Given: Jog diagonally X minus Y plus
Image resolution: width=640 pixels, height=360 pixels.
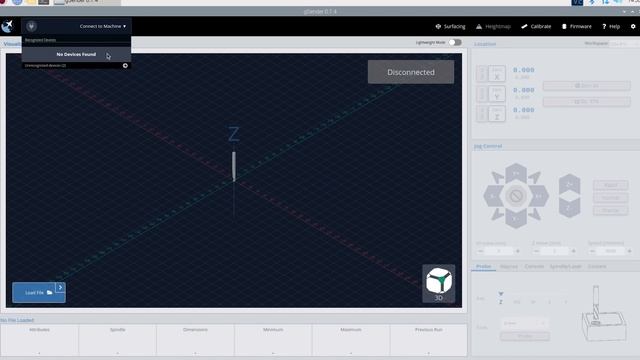Looking at the screenshot, I should [498, 178].
